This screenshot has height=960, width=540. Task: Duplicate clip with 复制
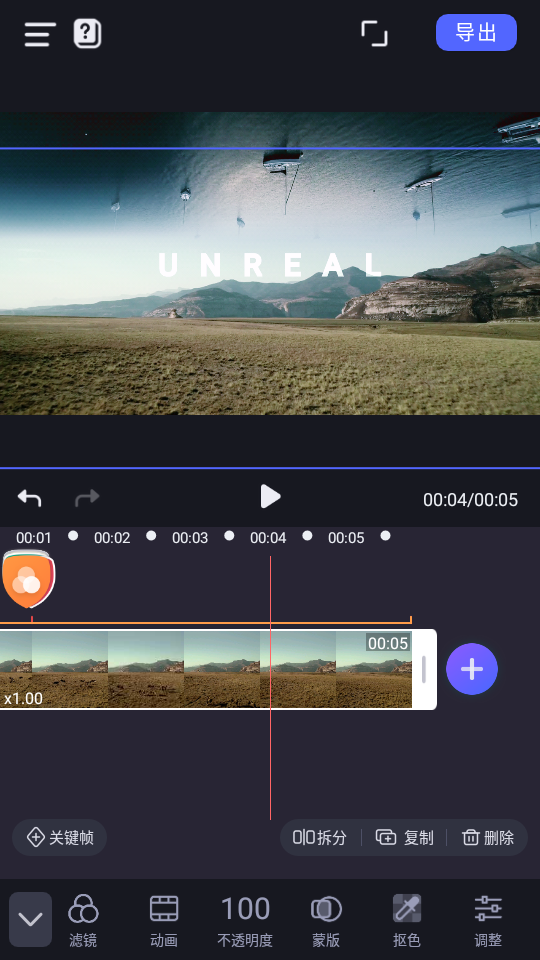point(404,838)
